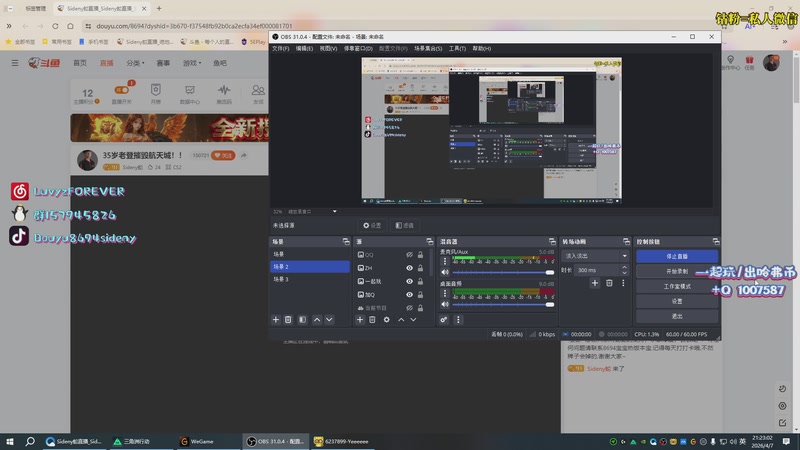800x450 pixels.
Task: Remove scene transition with trash icon
Action: pos(609,283)
